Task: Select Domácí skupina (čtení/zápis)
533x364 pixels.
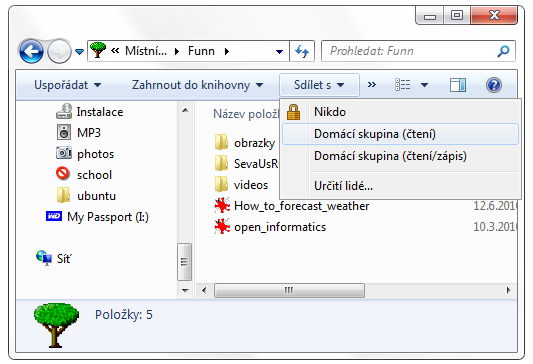Action: 400,156
